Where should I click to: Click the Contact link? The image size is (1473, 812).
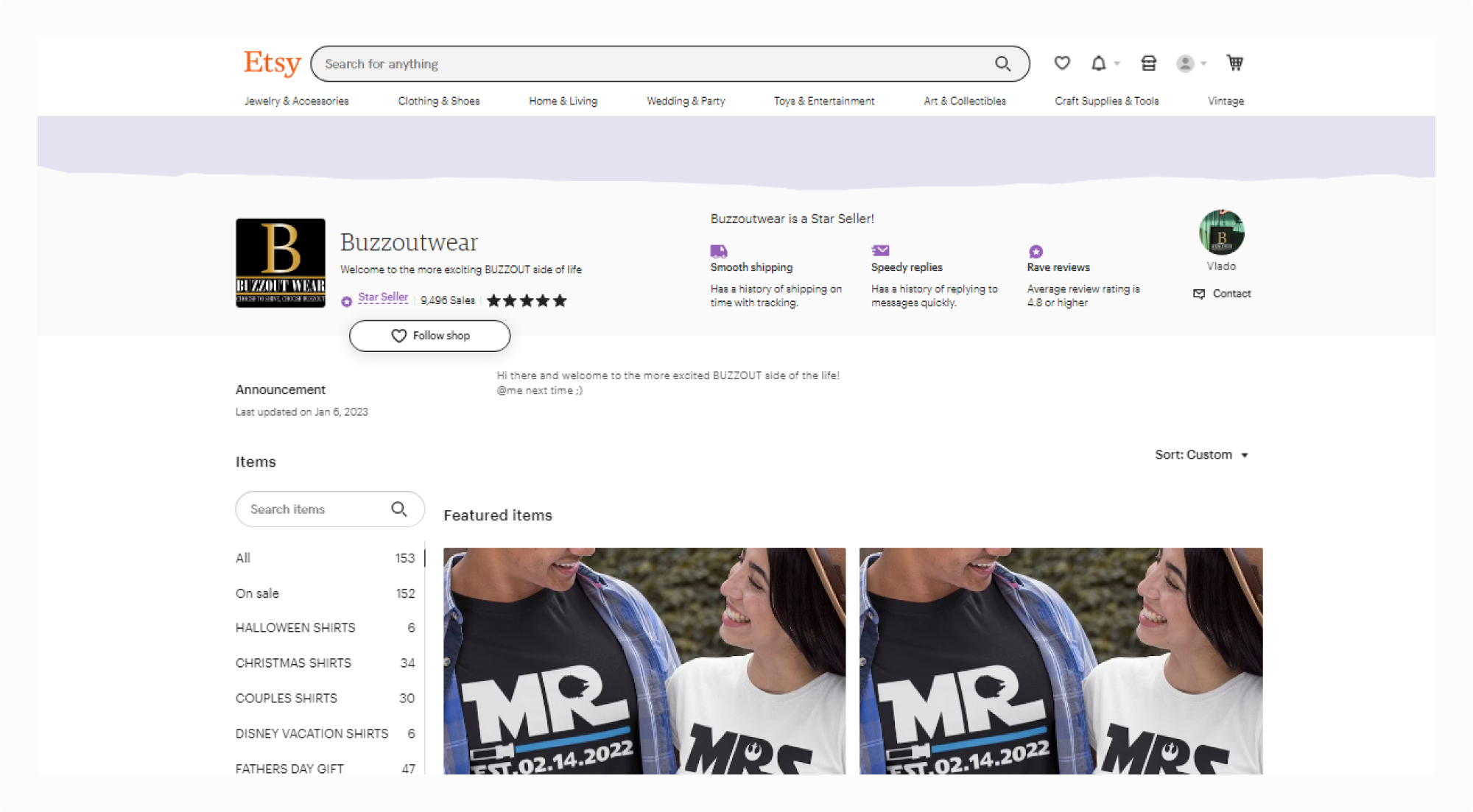point(1231,294)
